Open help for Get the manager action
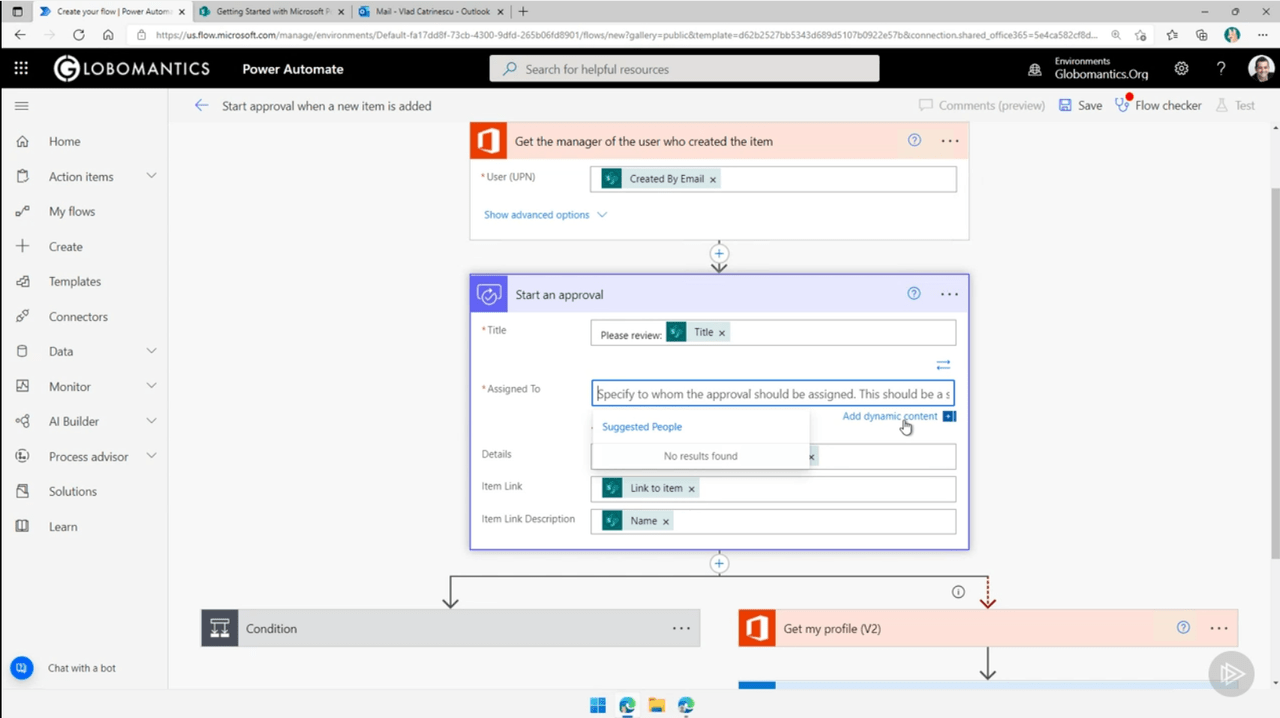The height and width of the screenshot is (718, 1280). (914, 141)
